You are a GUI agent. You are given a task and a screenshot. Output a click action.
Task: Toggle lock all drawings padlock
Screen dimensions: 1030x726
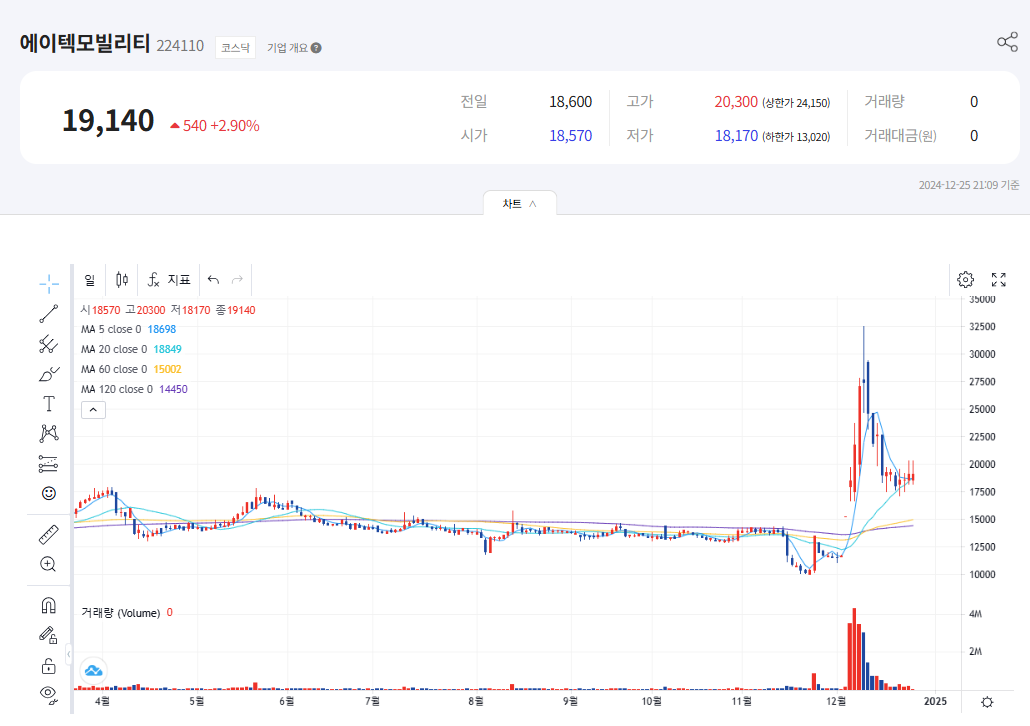tap(49, 666)
